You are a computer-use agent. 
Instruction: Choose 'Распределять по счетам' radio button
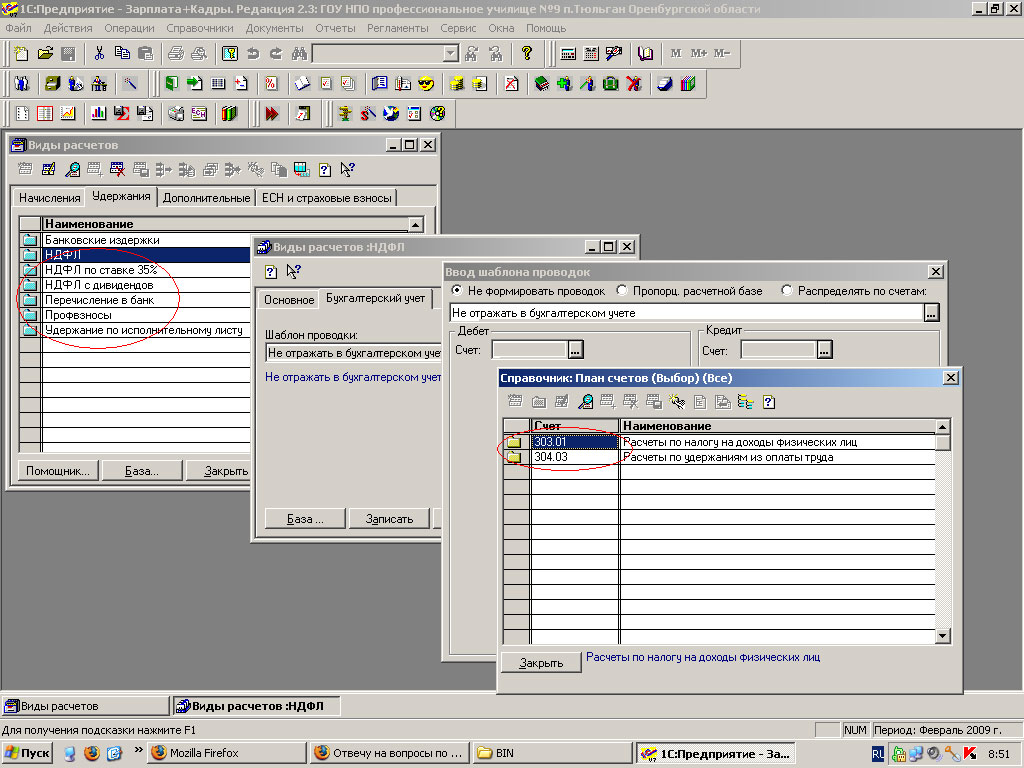[786, 291]
